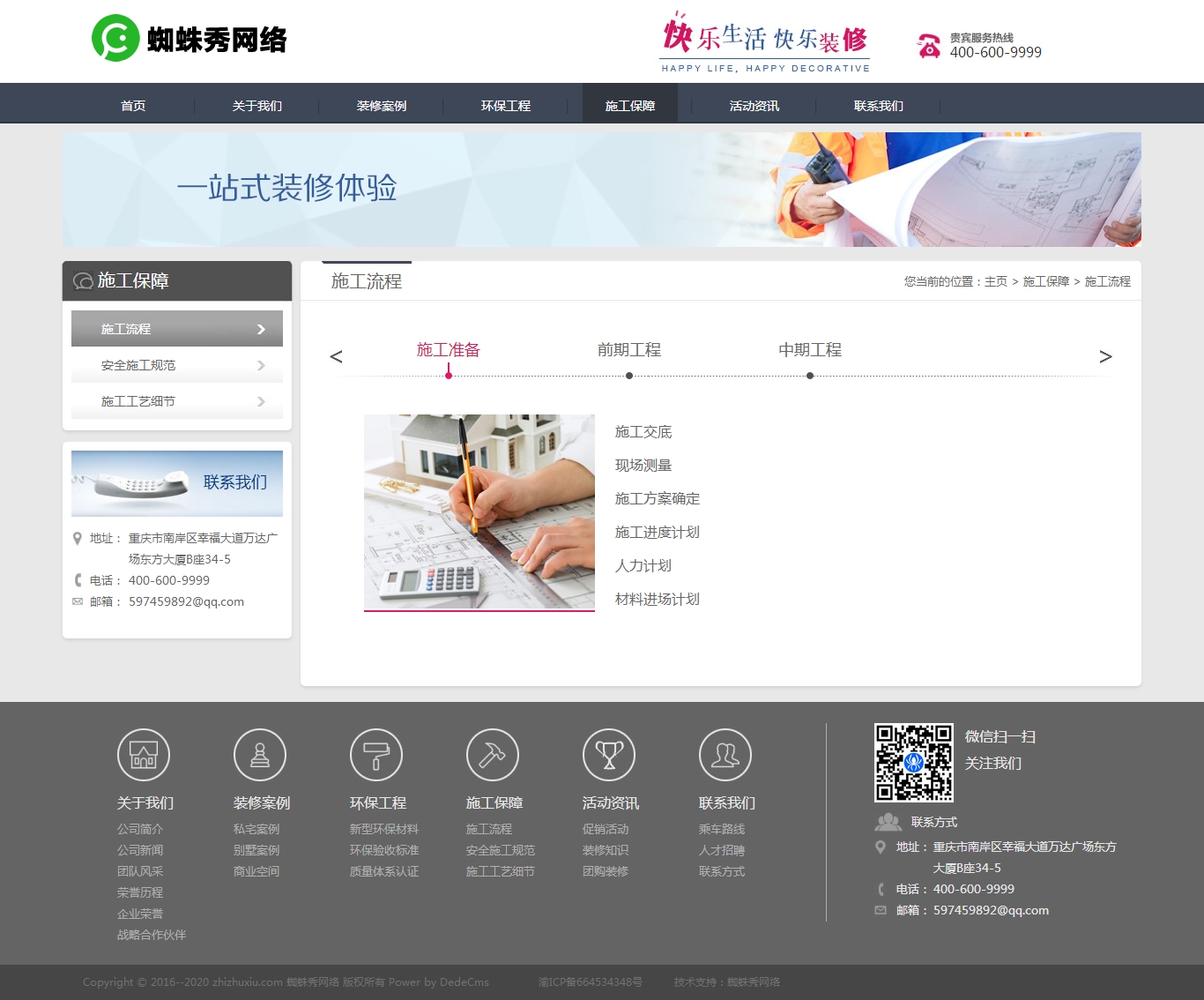Click the red telephone hotline icon
This screenshot has width=1204, height=1000.
929,46
